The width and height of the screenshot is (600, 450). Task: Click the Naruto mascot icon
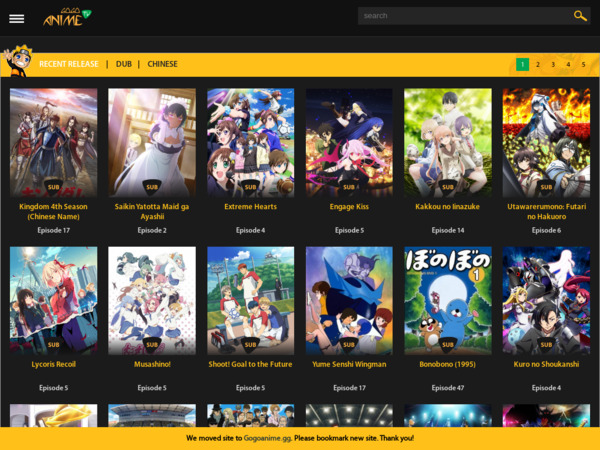(18, 62)
